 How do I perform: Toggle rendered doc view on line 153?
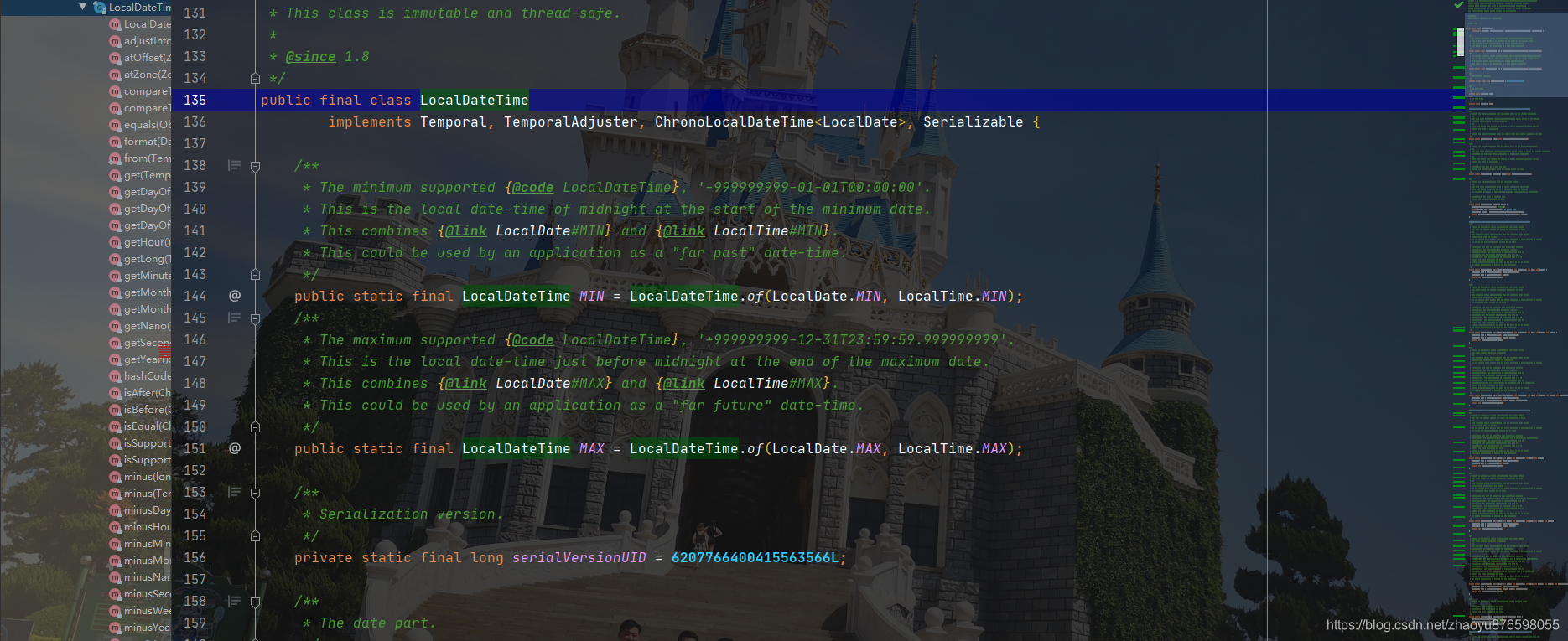point(234,492)
